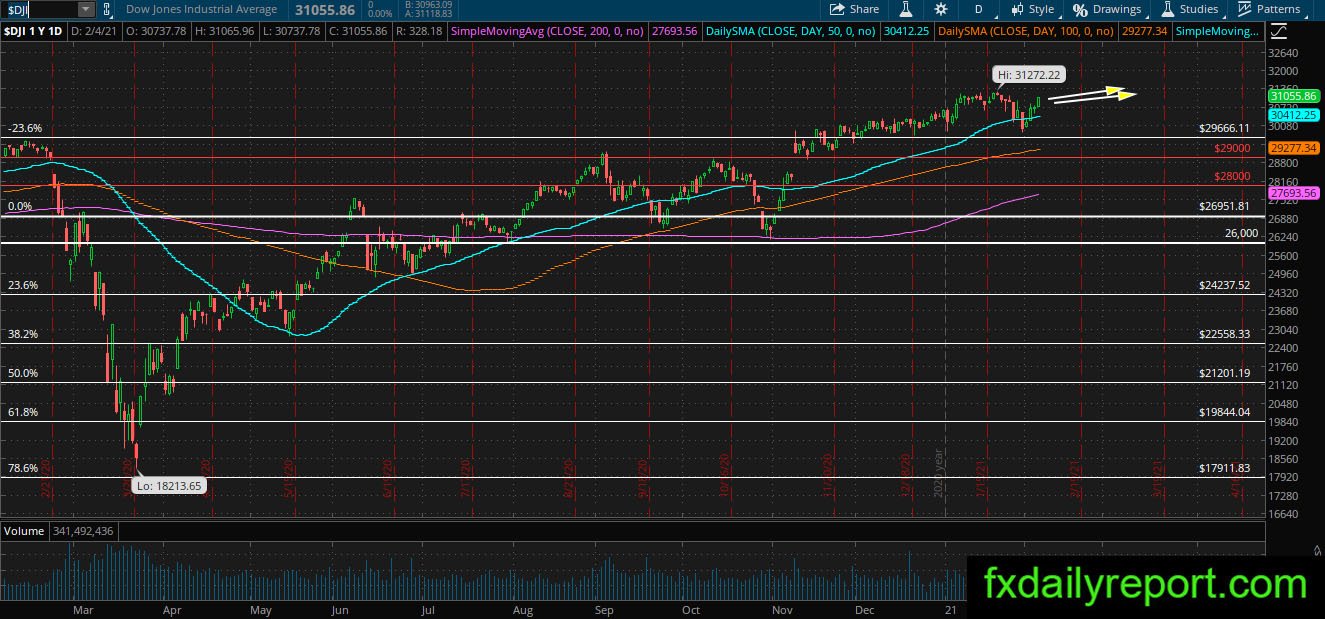Click the Volume pane label
1325x619 pixels.
23,530
